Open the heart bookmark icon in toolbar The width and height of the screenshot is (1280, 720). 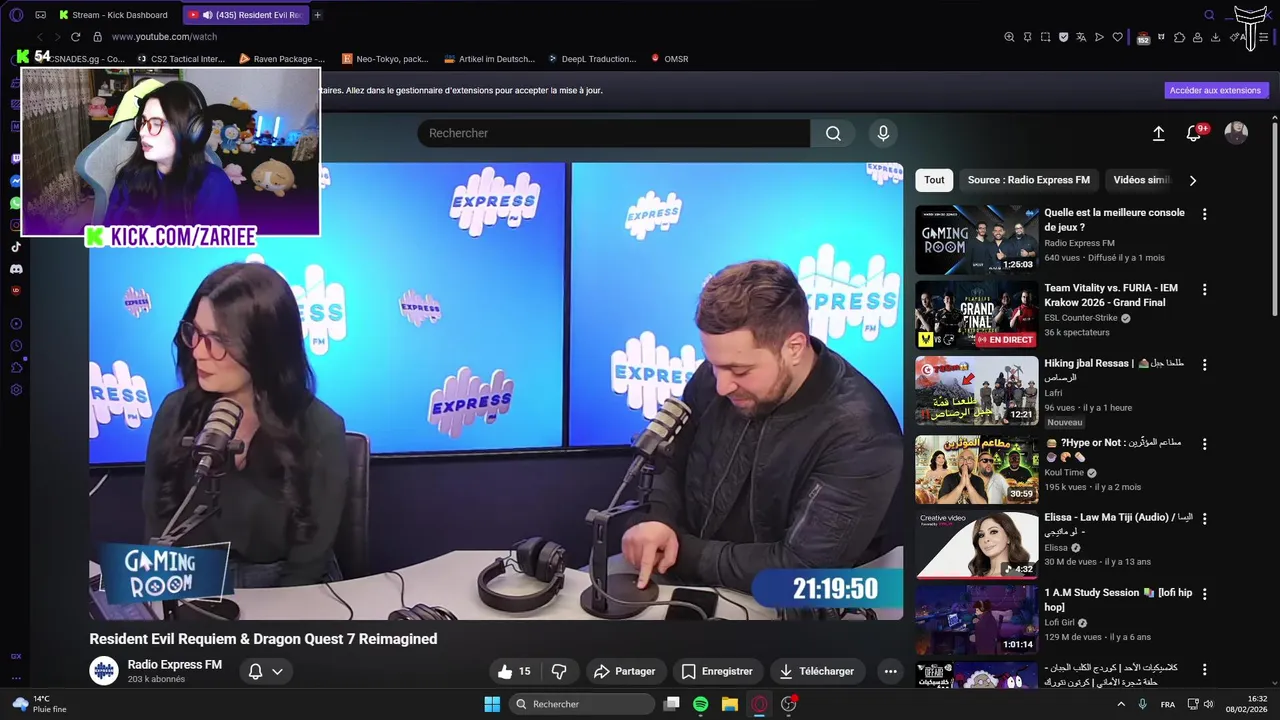tap(1117, 37)
